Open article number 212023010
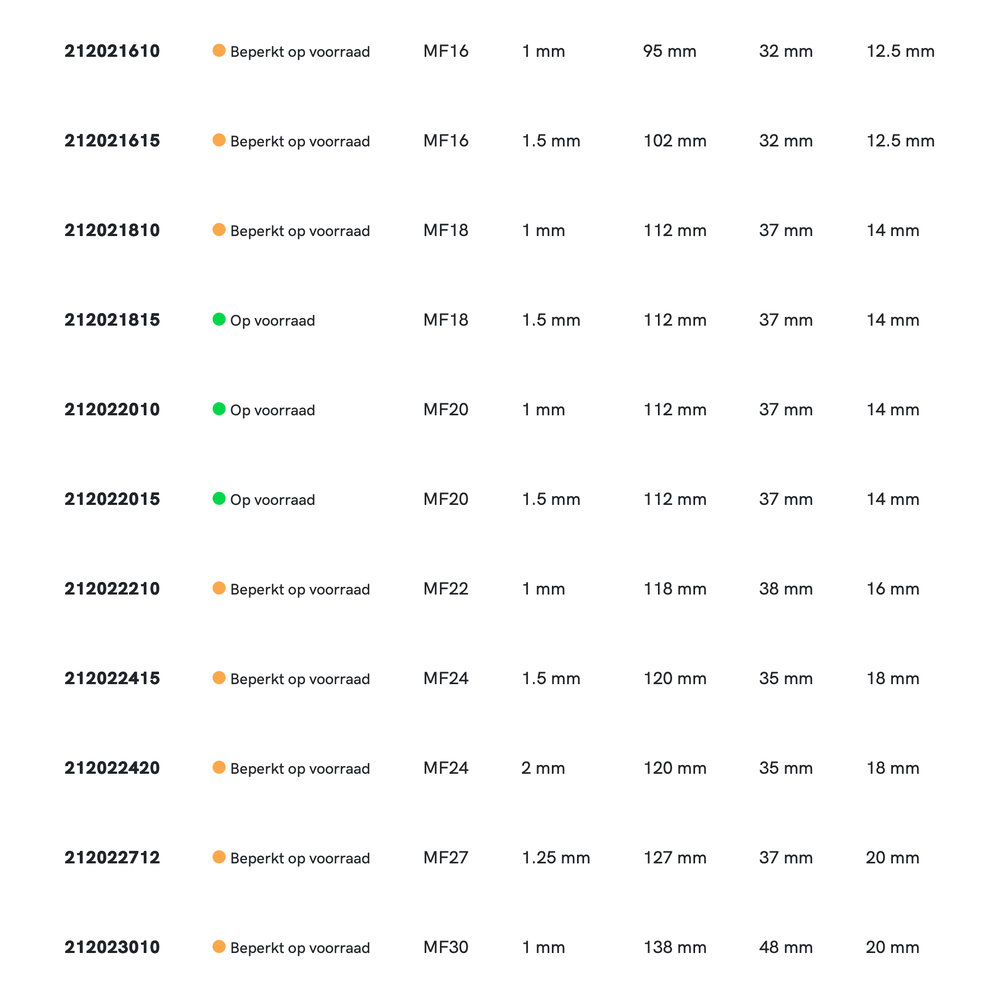Screen dimensions: 1000x1000 (112, 947)
